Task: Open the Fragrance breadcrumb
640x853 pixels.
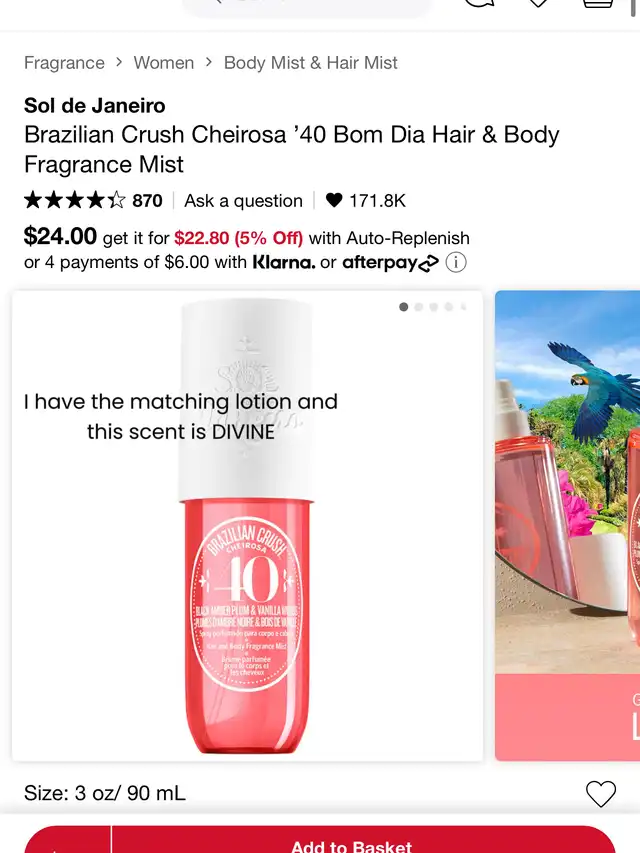Action: [64, 63]
